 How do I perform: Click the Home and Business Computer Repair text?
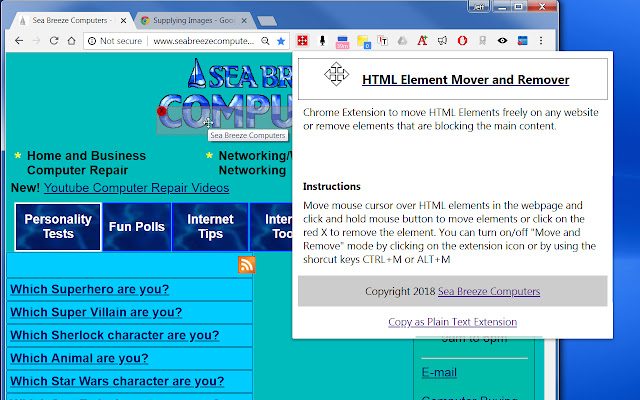click(x=86, y=163)
